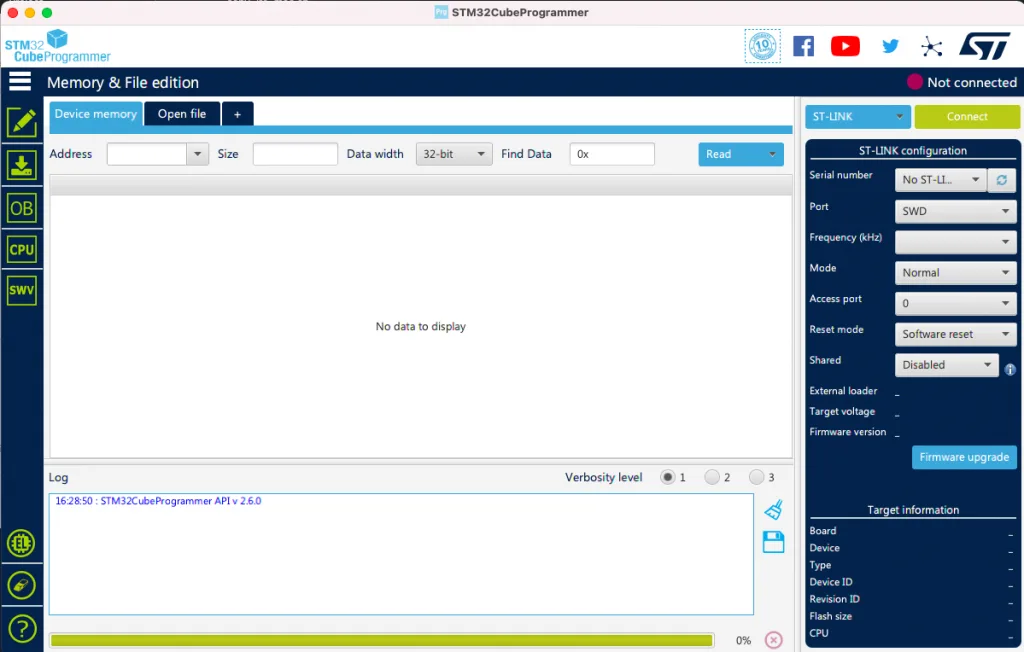Open the Mode Normal dropdown
The width and height of the screenshot is (1024, 652).
(x=955, y=272)
